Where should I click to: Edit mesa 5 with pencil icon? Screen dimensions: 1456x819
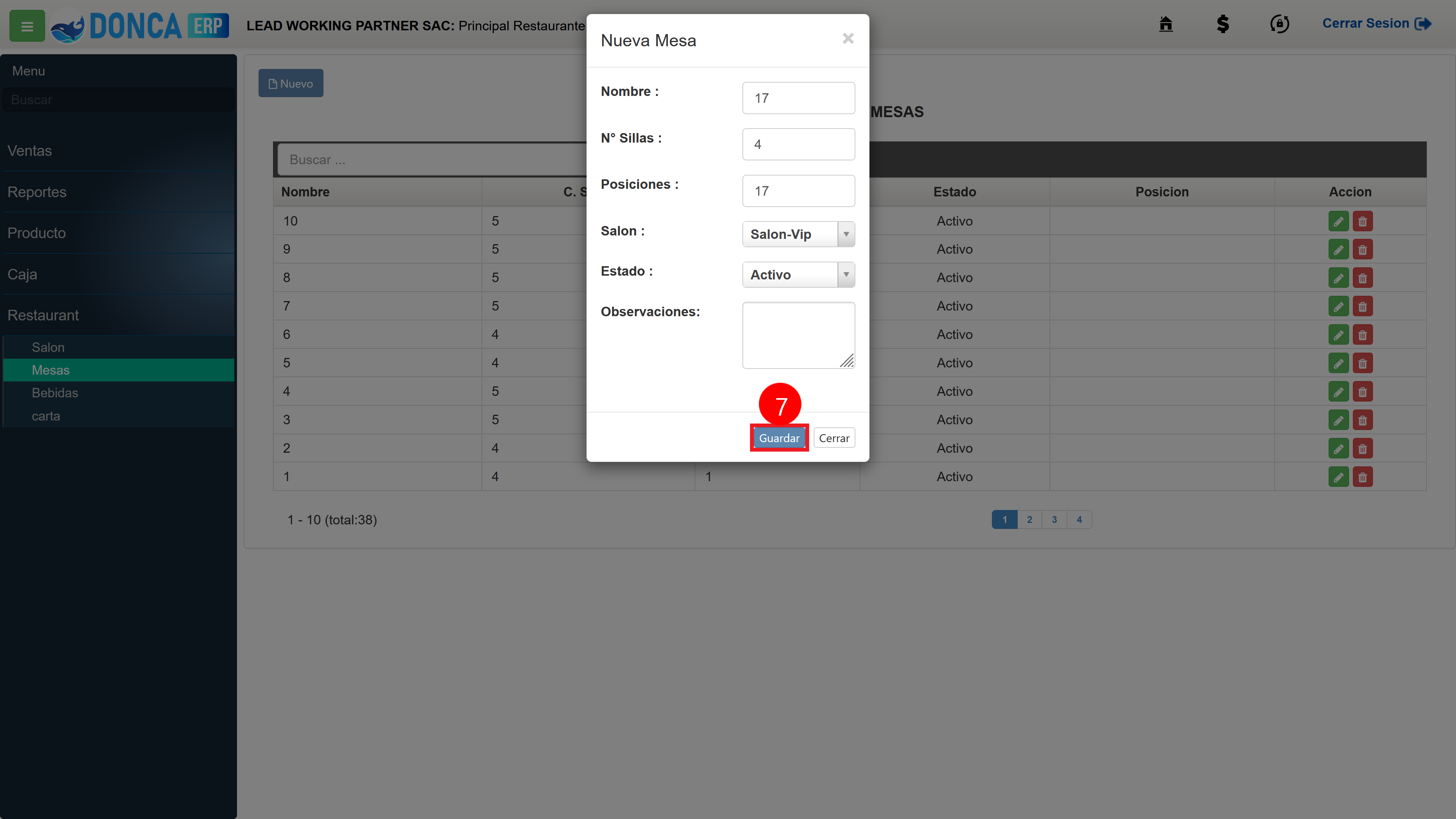coord(1338,363)
